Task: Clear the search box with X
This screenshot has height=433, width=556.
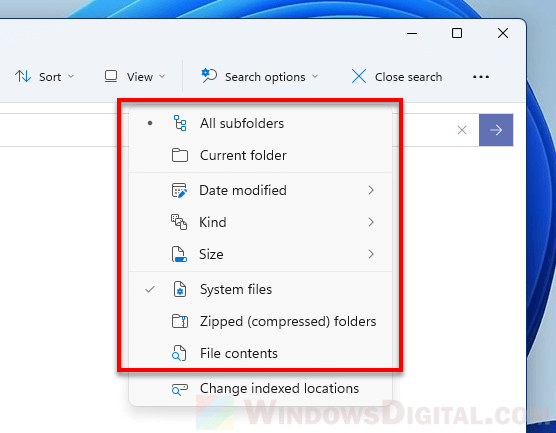Action: pos(462,130)
